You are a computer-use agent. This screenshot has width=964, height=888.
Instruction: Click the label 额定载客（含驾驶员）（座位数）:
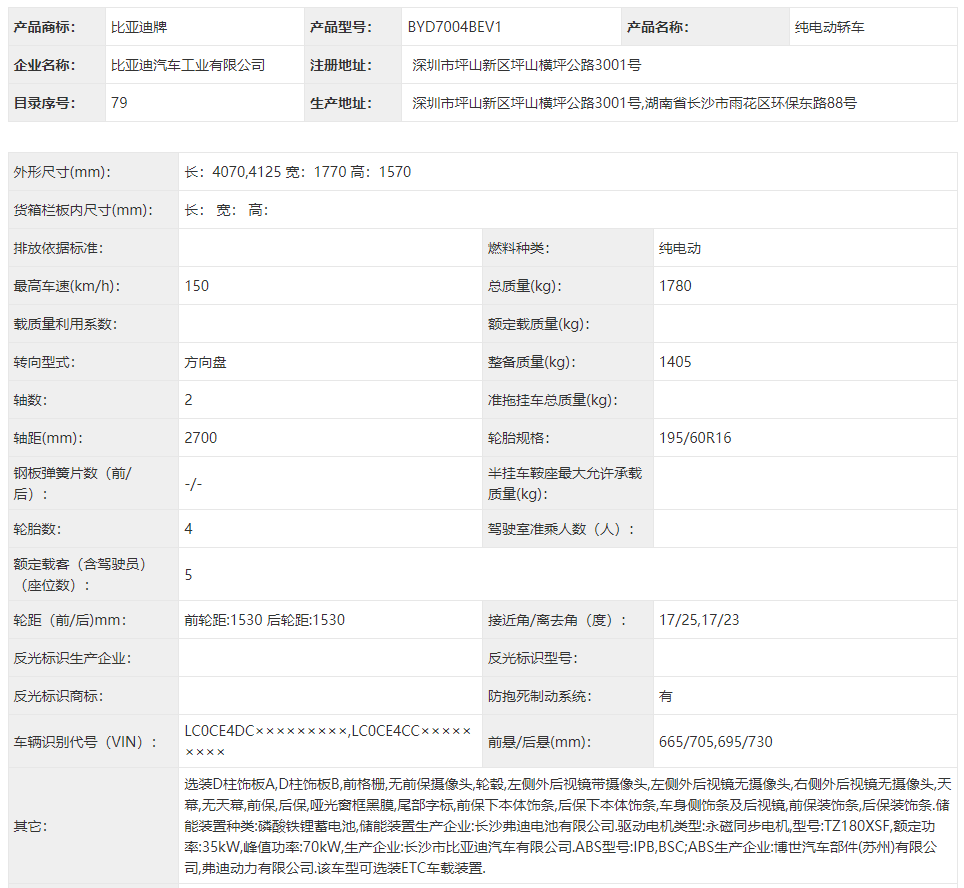(80, 574)
